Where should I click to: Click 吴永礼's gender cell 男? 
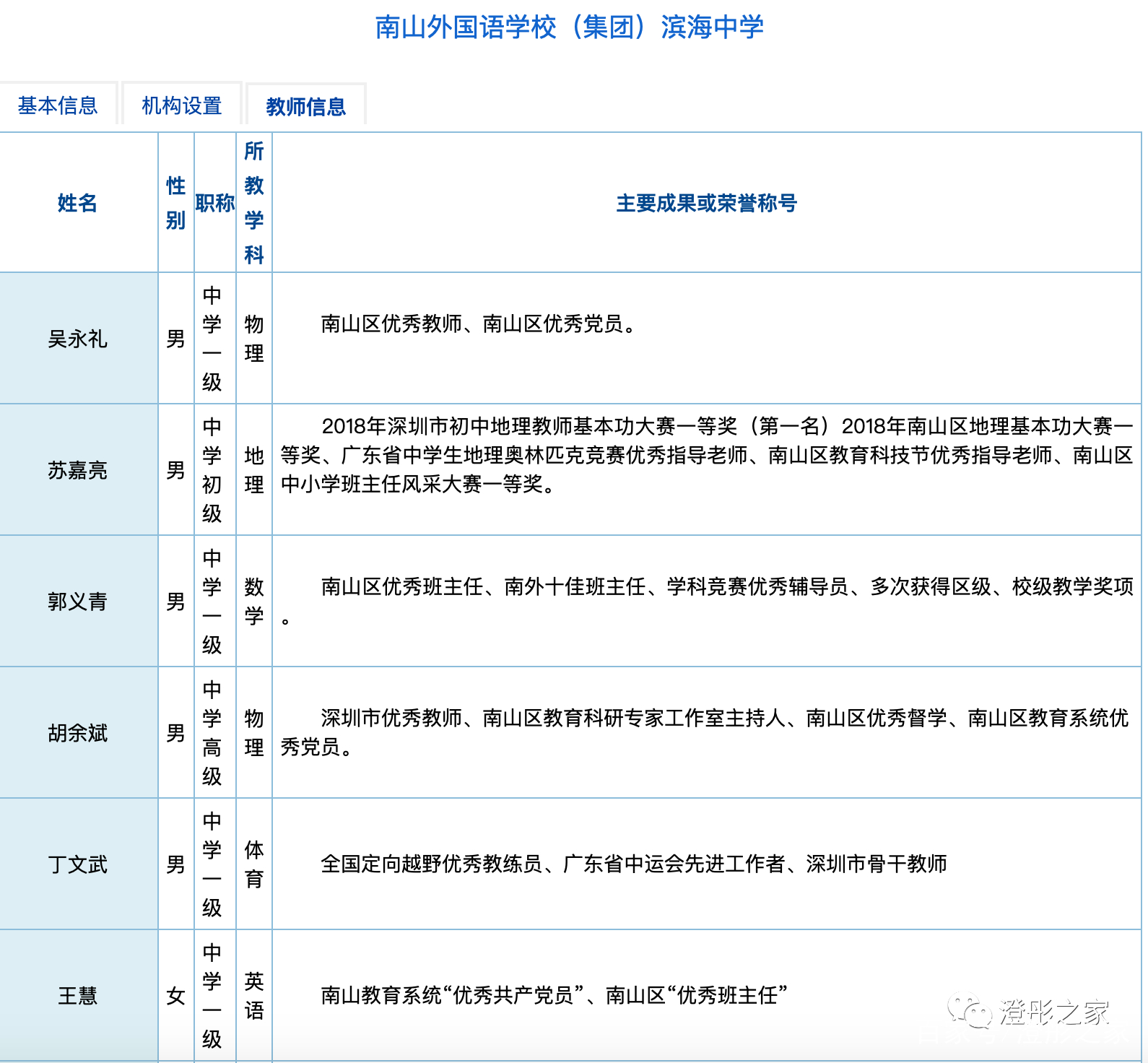pos(176,339)
